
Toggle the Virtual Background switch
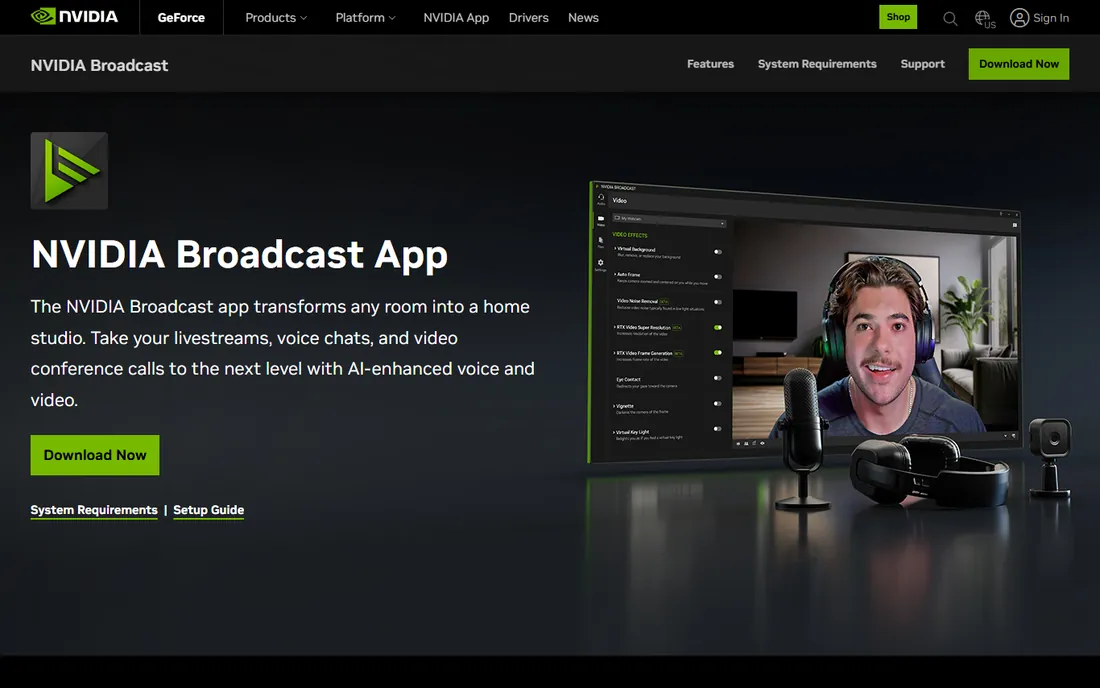tap(718, 252)
